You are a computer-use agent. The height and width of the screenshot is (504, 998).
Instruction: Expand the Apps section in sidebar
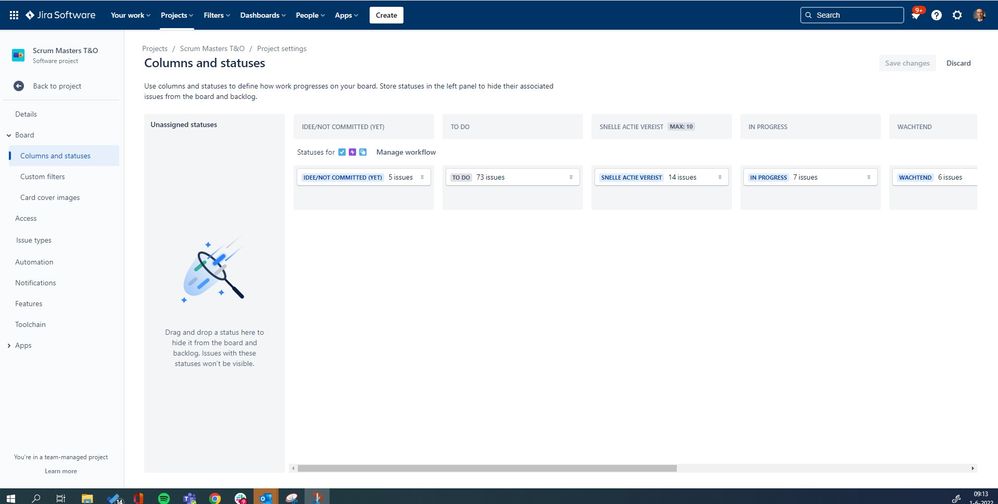8,346
